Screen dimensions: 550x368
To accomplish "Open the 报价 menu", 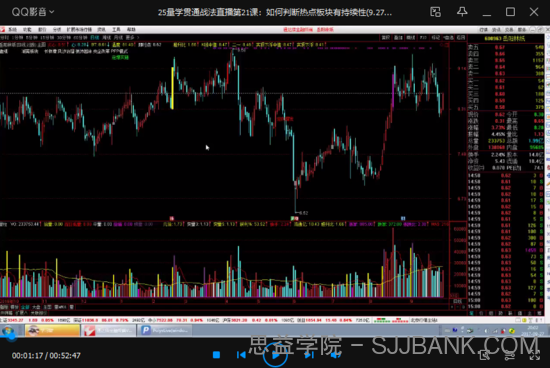I will (42, 29).
